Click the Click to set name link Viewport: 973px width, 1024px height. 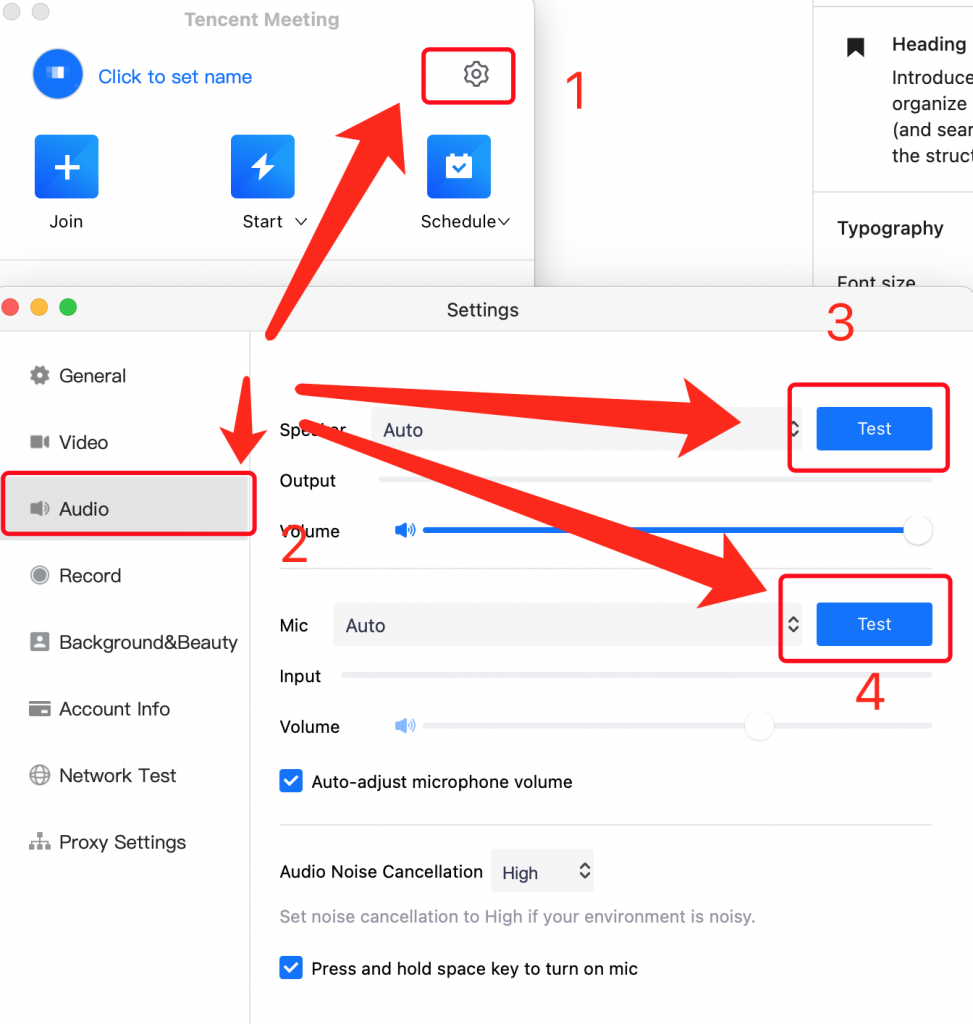pyautogui.click(x=175, y=76)
